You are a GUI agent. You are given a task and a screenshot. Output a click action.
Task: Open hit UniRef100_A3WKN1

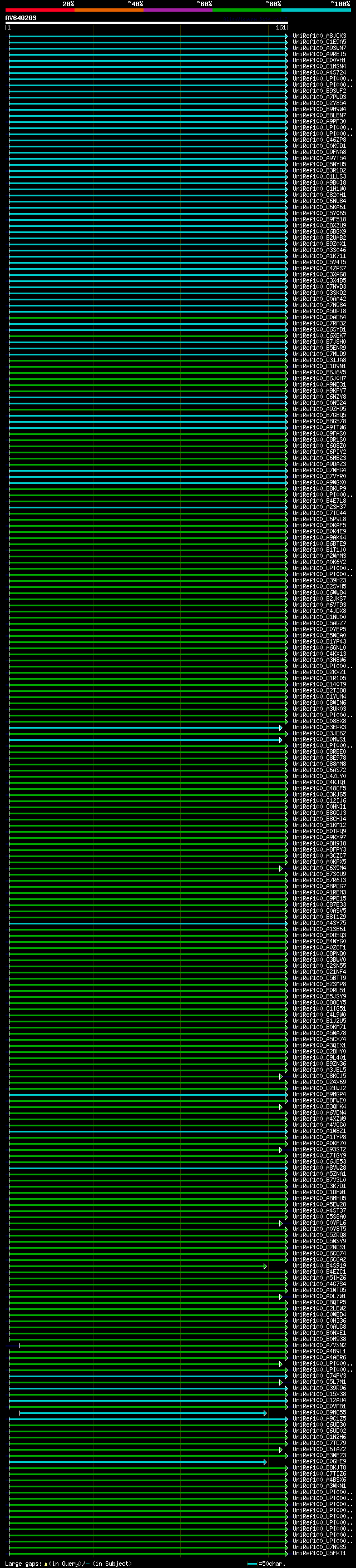click(x=319, y=1486)
